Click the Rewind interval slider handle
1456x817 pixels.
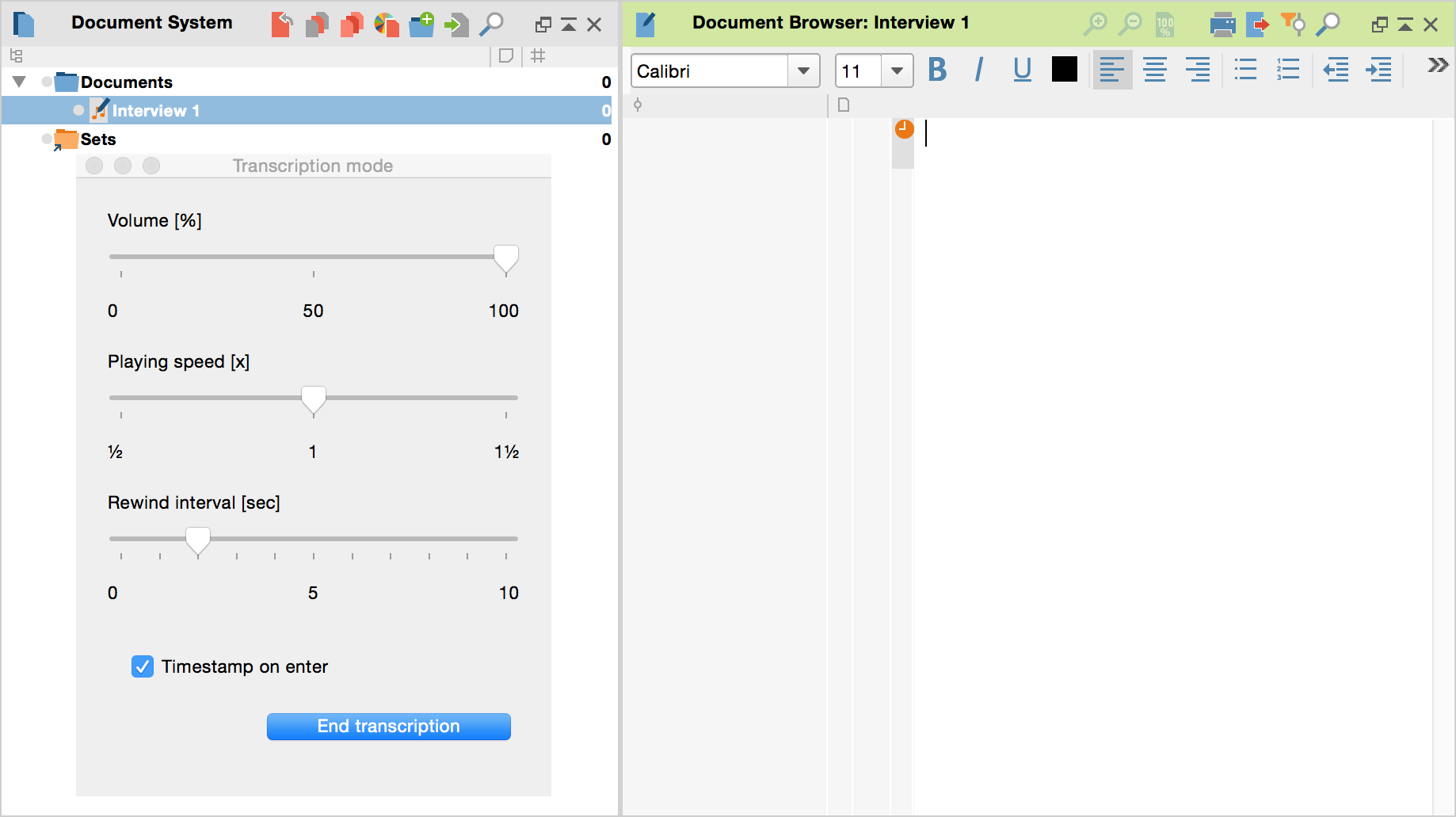[x=198, y=541]
